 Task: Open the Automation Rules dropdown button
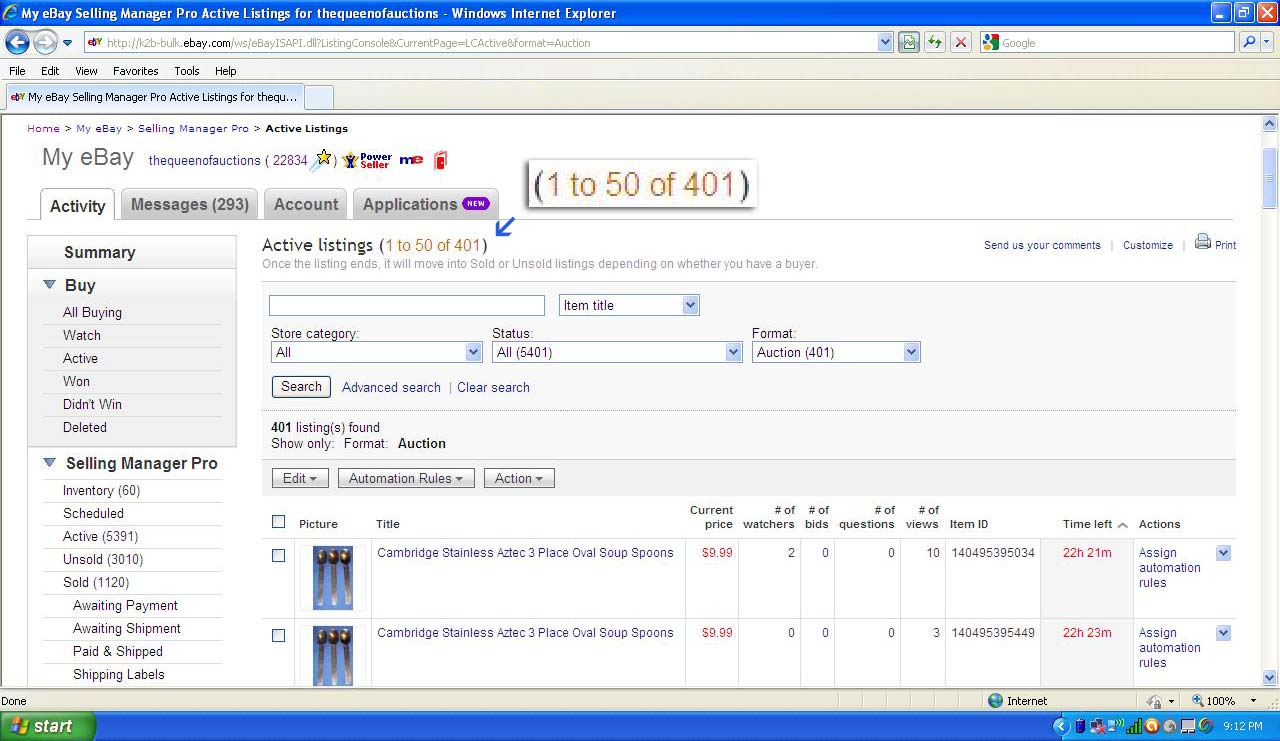click(405, 478)
